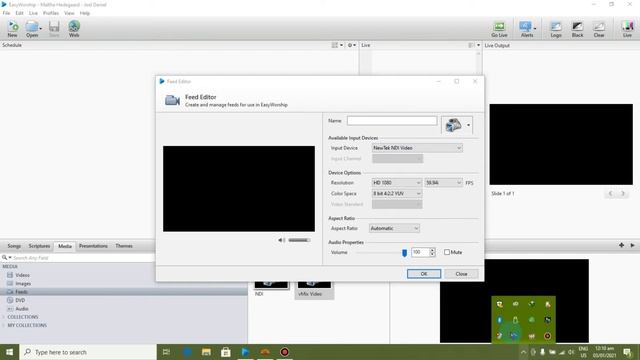Open the Help menu

pyautogui.click(x=84, y=13)
